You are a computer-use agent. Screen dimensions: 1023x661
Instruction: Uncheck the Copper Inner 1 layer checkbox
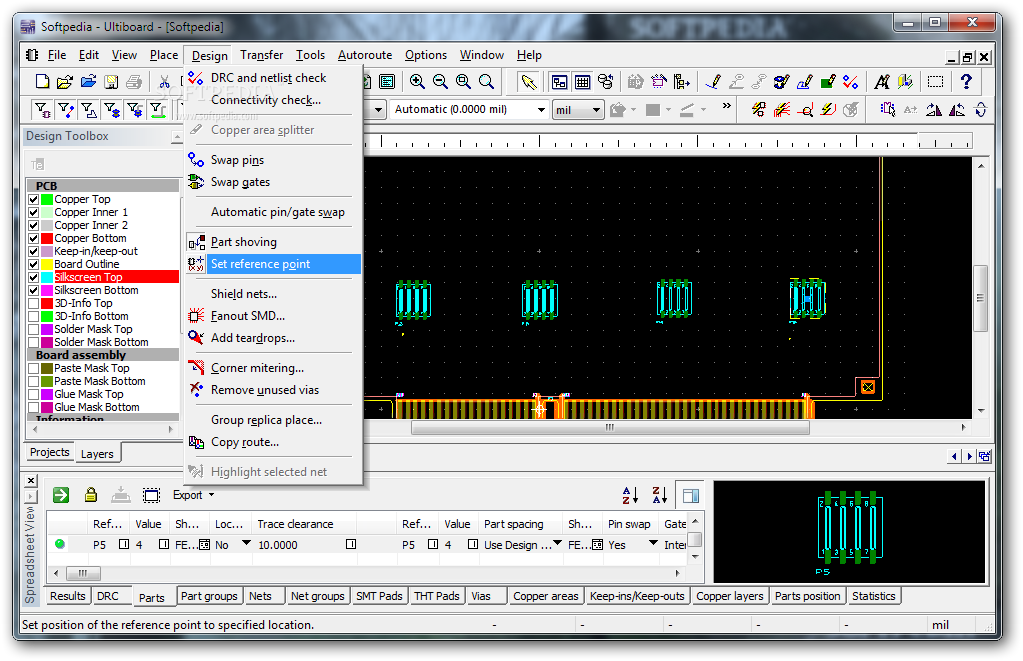[x=34, y=212]
